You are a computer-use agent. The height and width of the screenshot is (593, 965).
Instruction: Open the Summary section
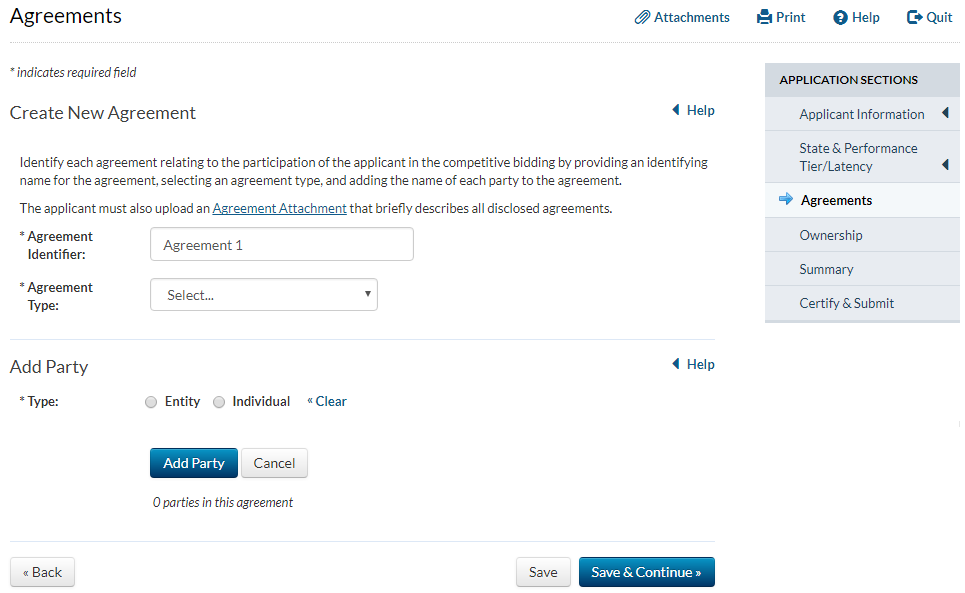pyautogui.click(x=826, y=269)
